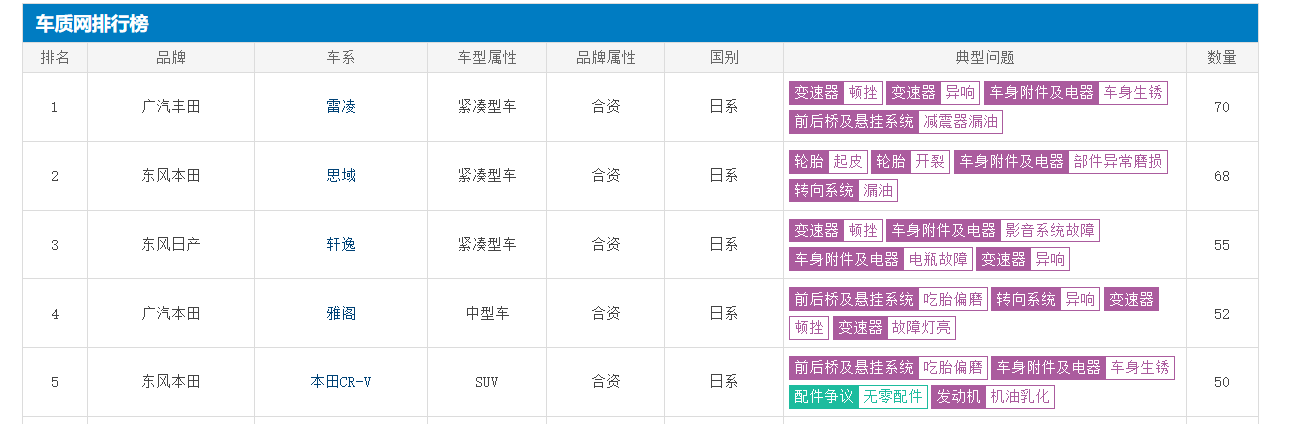Click the 车质网排行榜 title bar

(640, 24)
